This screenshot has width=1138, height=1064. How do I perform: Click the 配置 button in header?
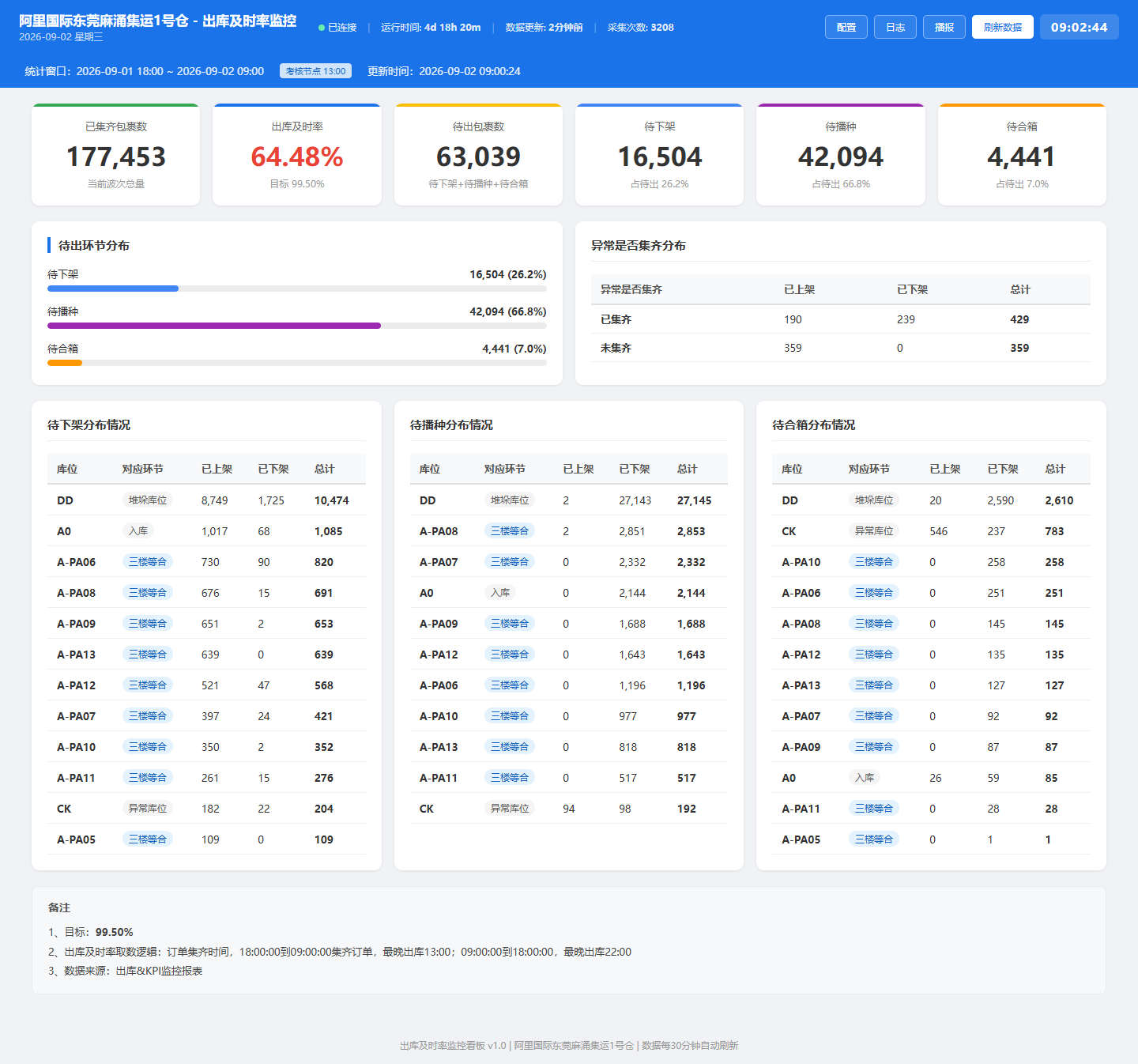pyautogui.click(x=846, y=27)
